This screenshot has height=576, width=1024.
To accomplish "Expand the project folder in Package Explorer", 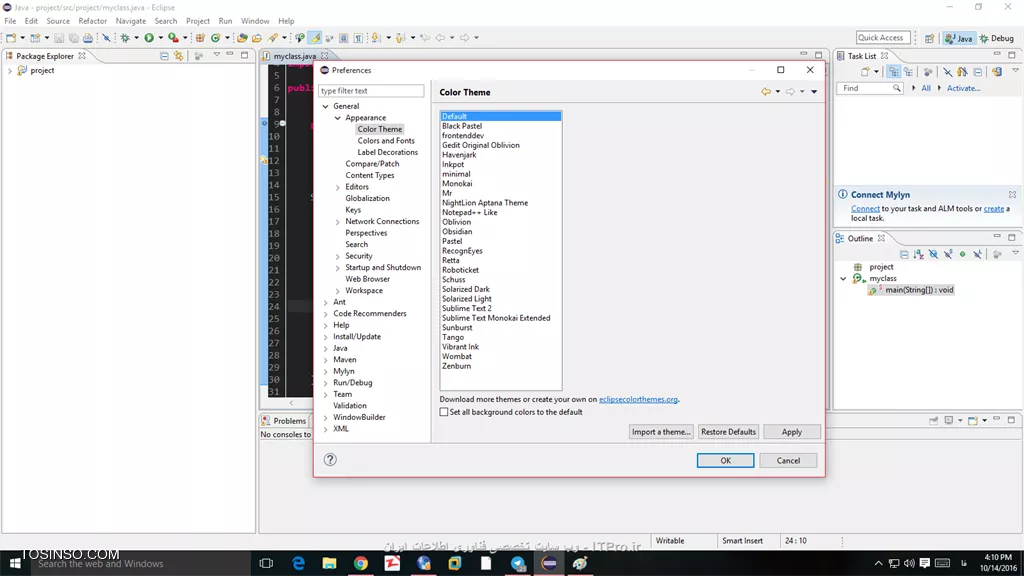I will coord(10,71).
